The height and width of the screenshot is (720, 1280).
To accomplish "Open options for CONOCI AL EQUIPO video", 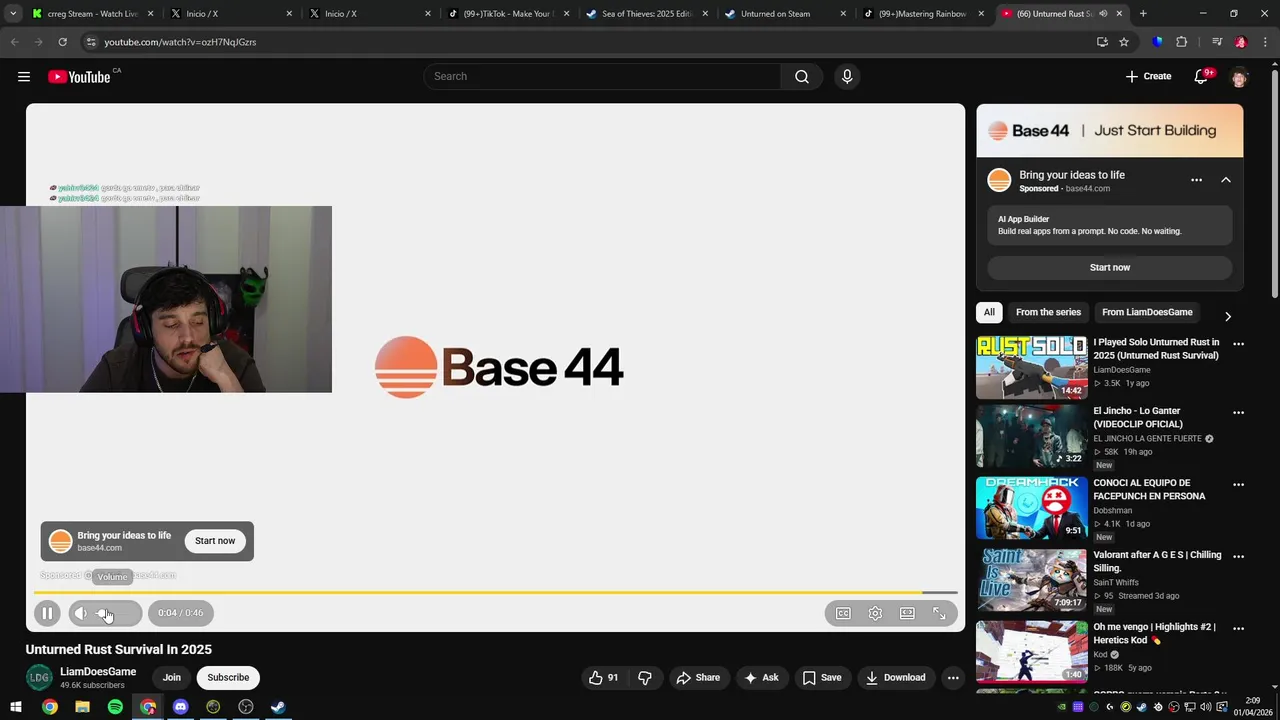I will (1238, 484).
